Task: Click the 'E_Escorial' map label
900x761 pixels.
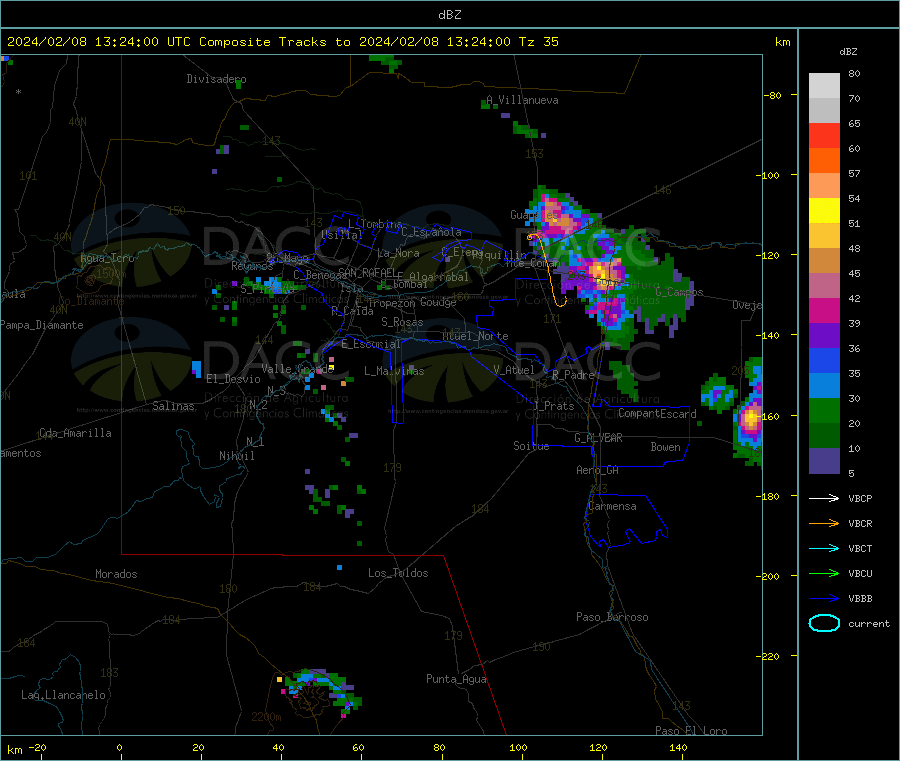Action: click(371, 344)
